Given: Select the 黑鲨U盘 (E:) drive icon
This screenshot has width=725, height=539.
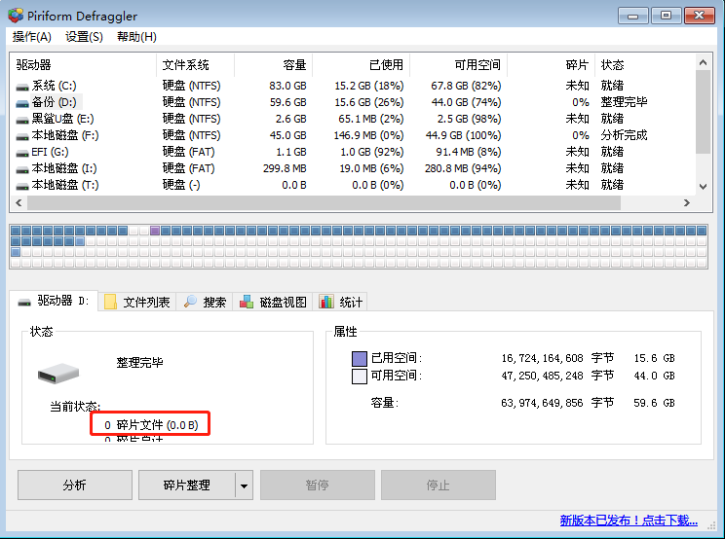Looking at the screenshot, I should tap(22, 119).
